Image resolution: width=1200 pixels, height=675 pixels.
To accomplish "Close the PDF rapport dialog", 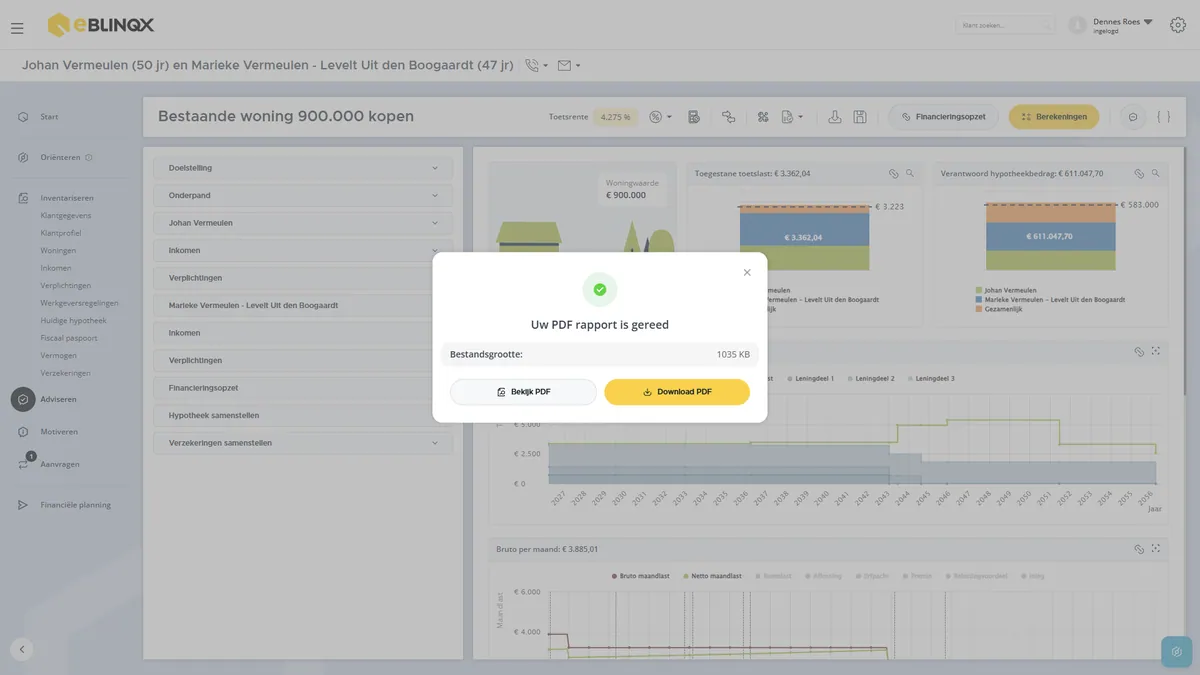I will point(747,272).
